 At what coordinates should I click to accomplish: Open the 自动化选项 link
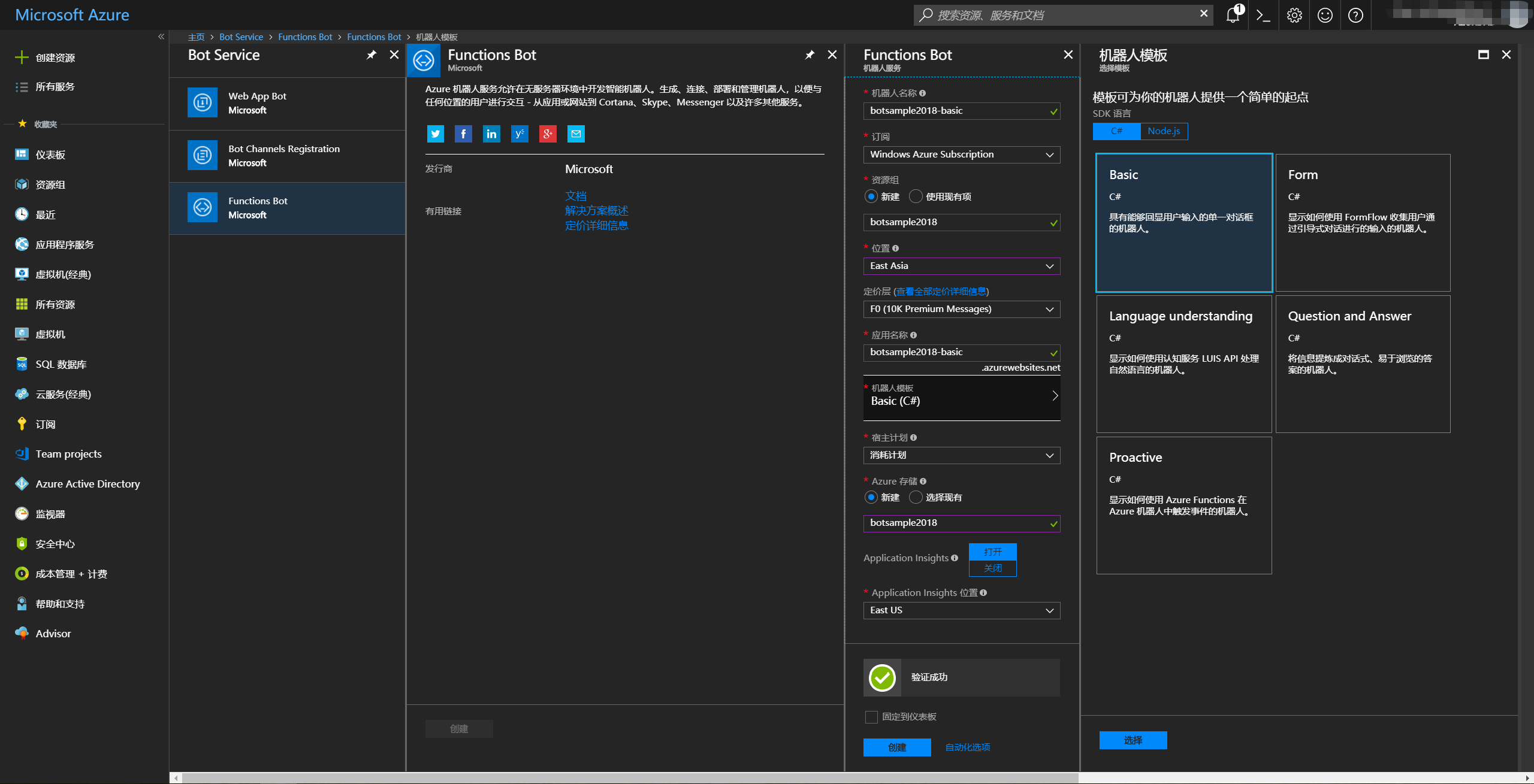pos(967,747)
